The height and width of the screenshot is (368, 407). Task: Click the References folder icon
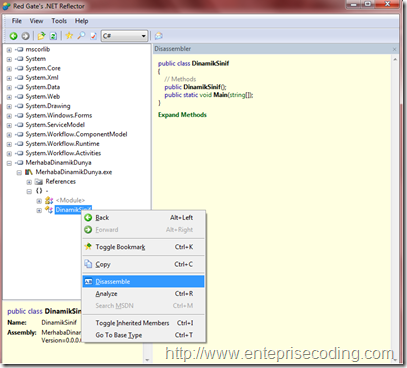click(39, 182)
